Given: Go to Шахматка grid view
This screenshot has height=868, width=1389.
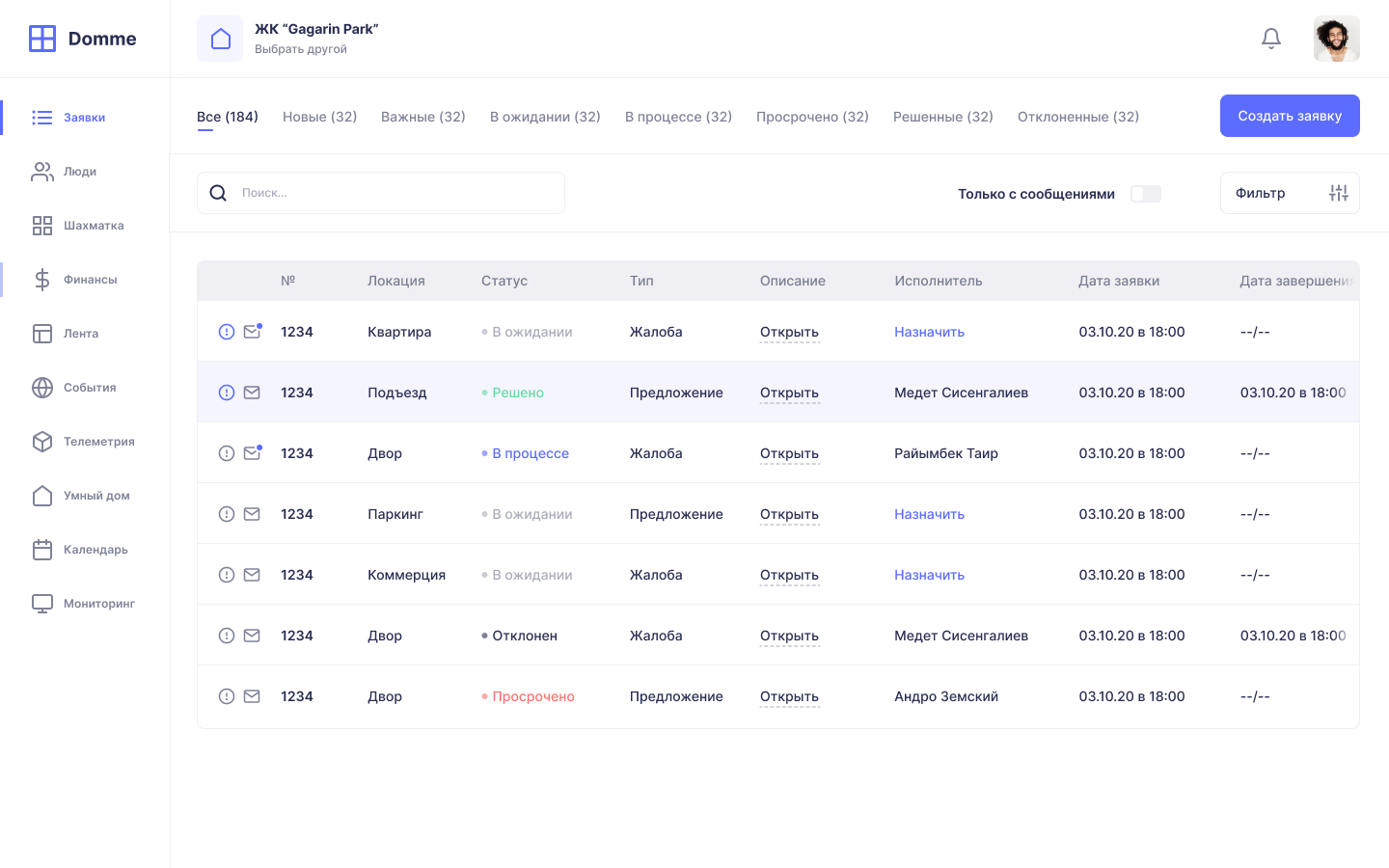Looking at the screenshot, I should click(x=93, y=226).
